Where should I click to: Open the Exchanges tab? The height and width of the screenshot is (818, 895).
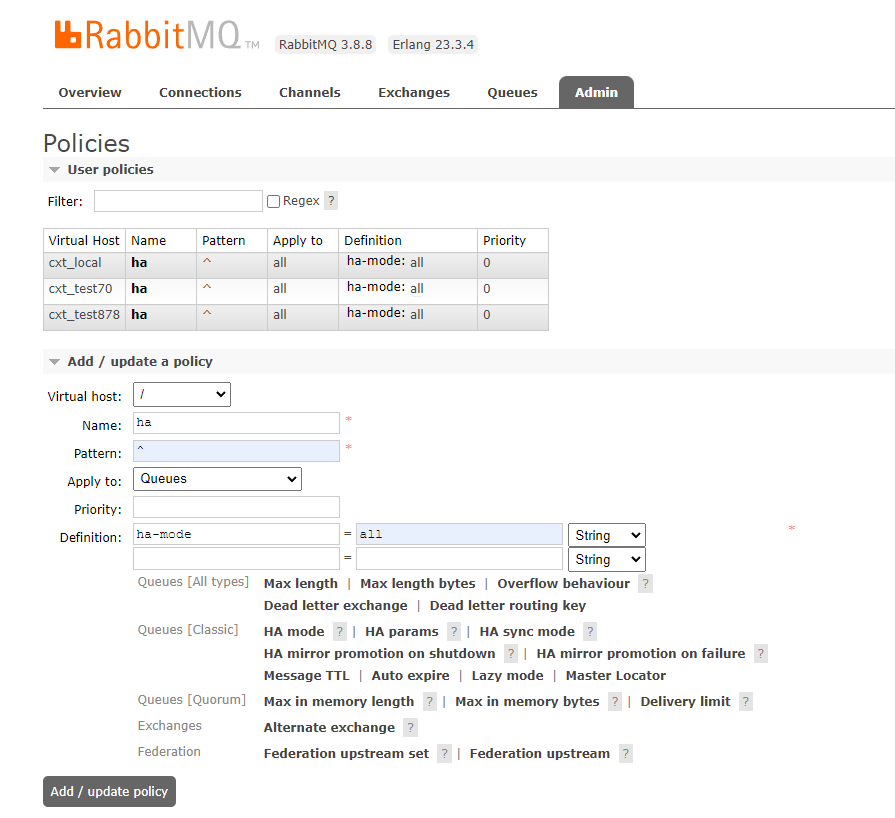(x=414, y=92)
